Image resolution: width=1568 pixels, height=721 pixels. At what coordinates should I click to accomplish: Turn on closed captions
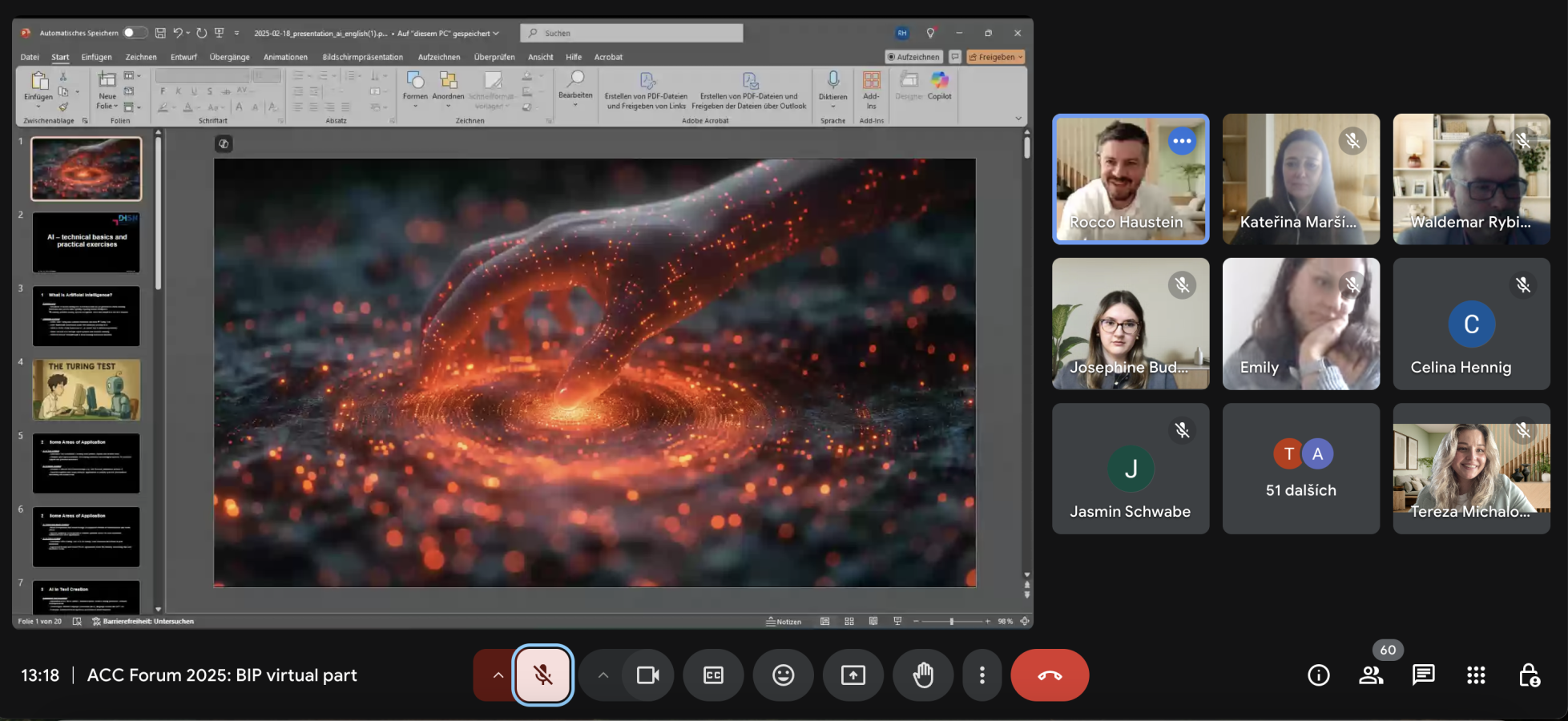[x=713, y=675]
